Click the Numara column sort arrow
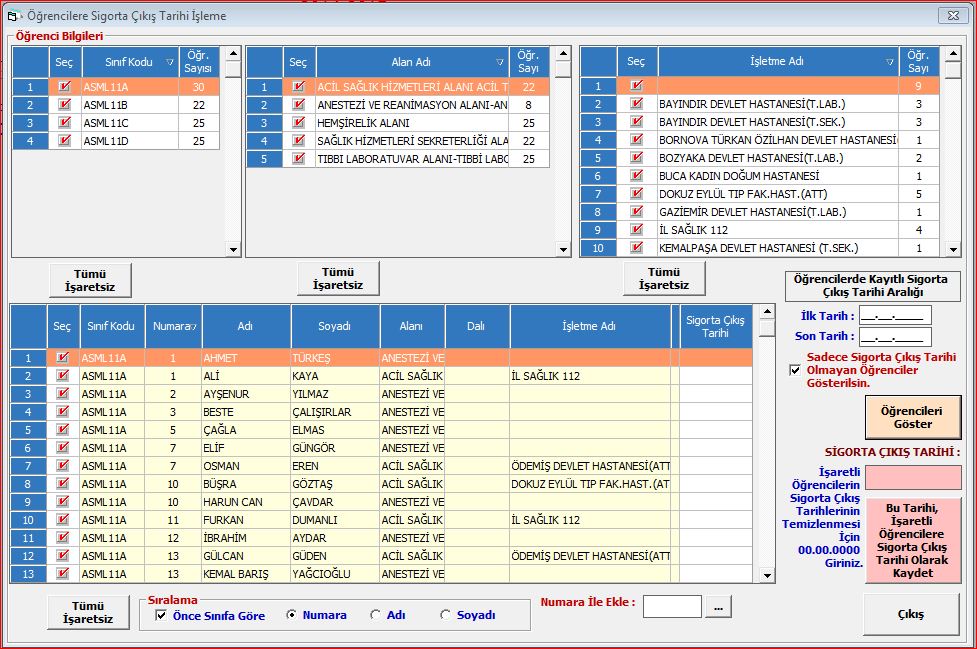This screenshot has width=977, height=649. [x=192, y=326]
